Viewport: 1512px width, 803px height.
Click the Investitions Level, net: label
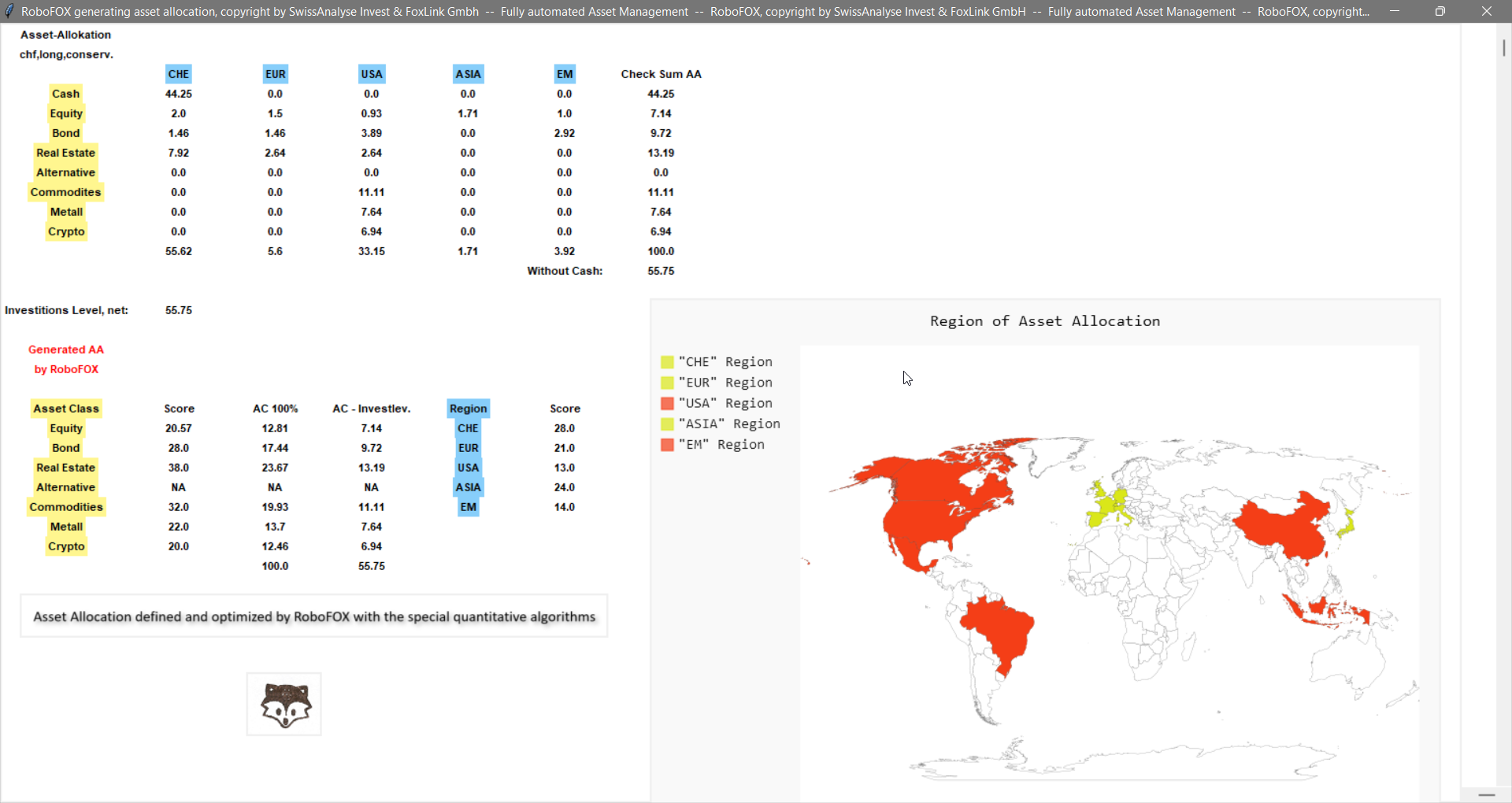pyautogui.click(x=66, y=310)
